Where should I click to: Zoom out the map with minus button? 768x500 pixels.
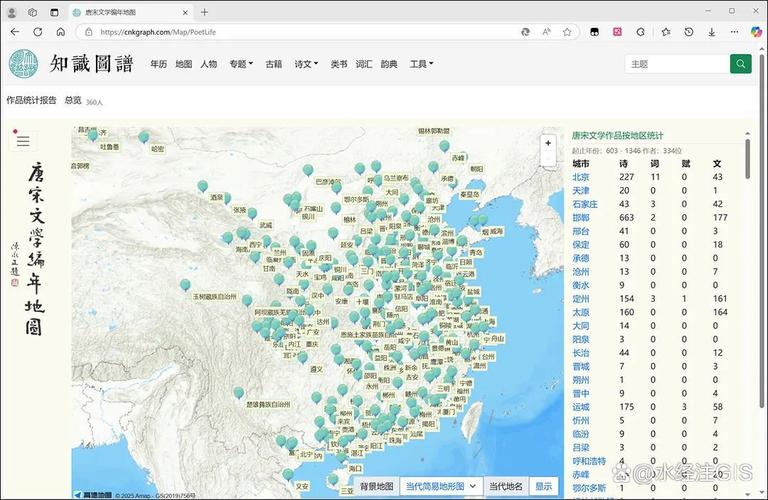(x=548, y=159)
